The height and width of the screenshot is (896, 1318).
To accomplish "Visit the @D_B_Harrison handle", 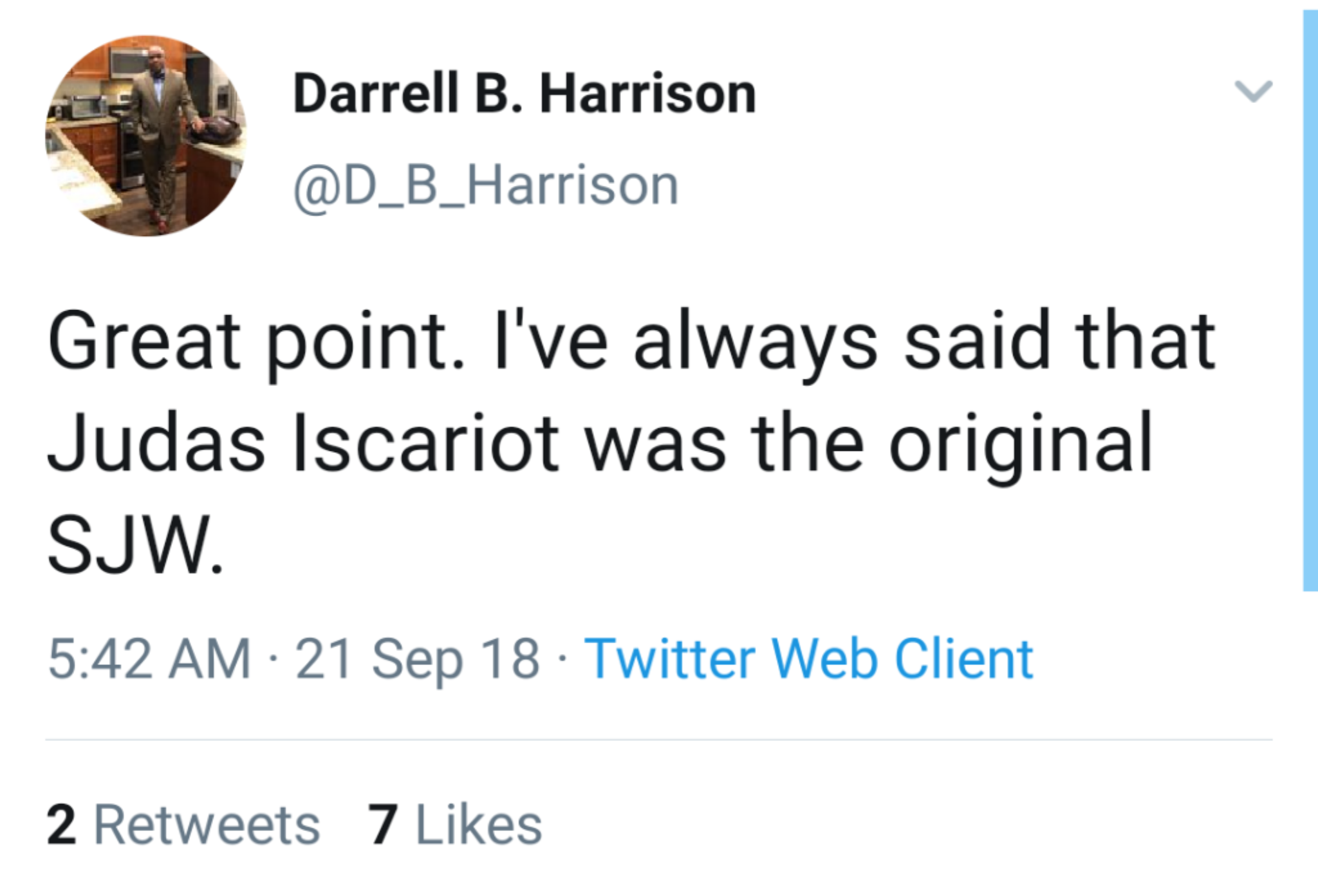I will click(486, 186).
